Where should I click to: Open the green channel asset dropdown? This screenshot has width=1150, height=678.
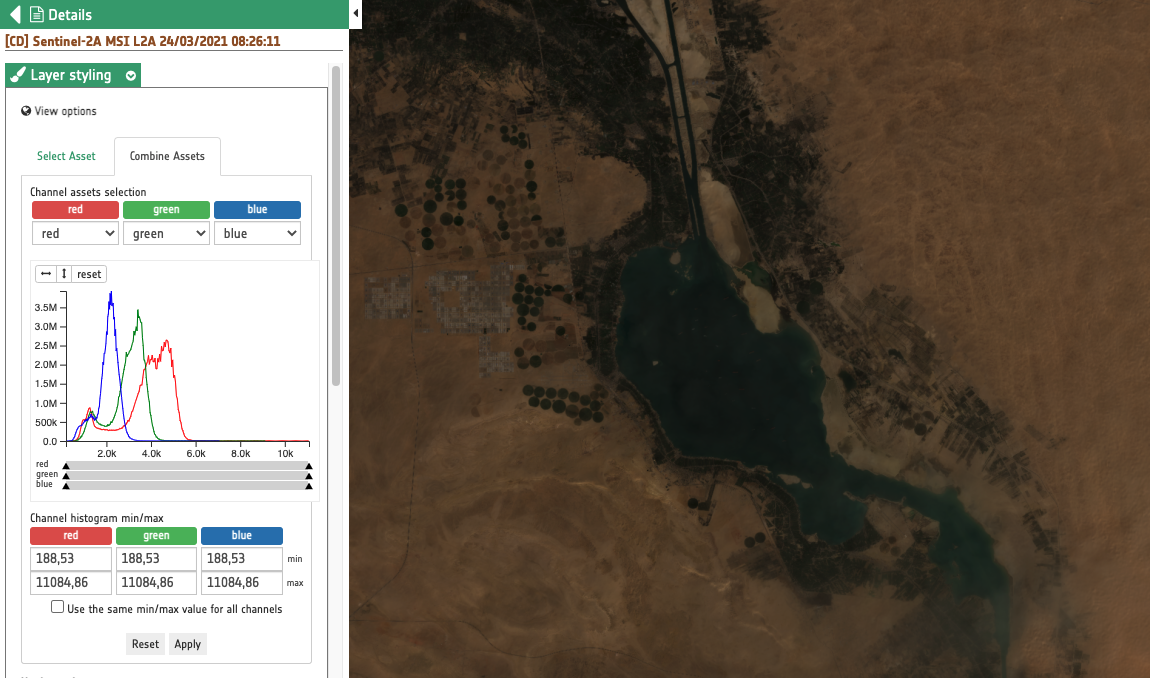166,233
